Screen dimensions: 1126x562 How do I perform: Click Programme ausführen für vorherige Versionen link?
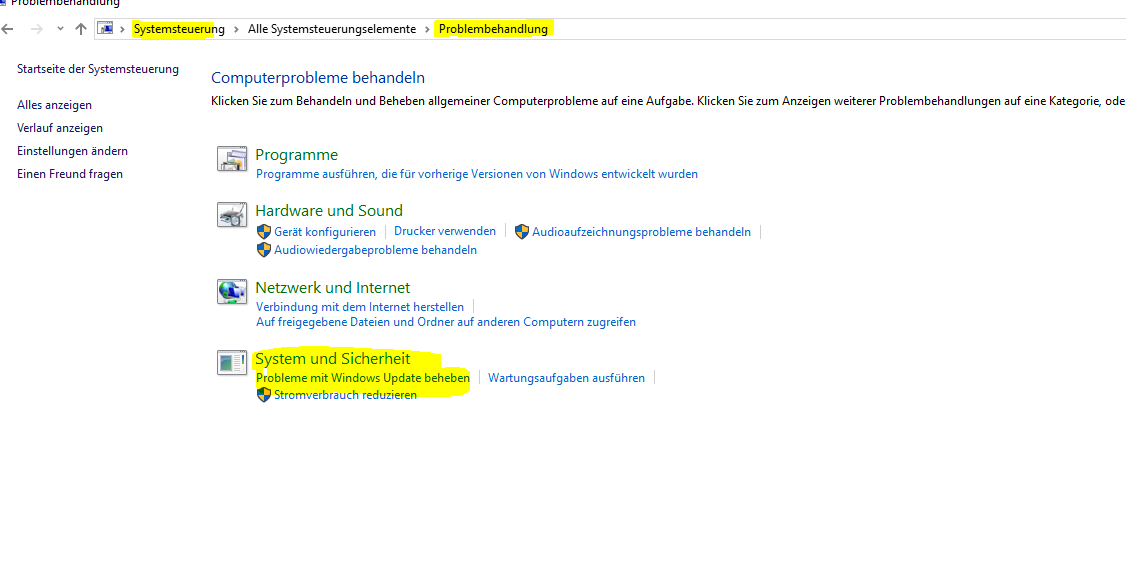[x=477, y=174]
